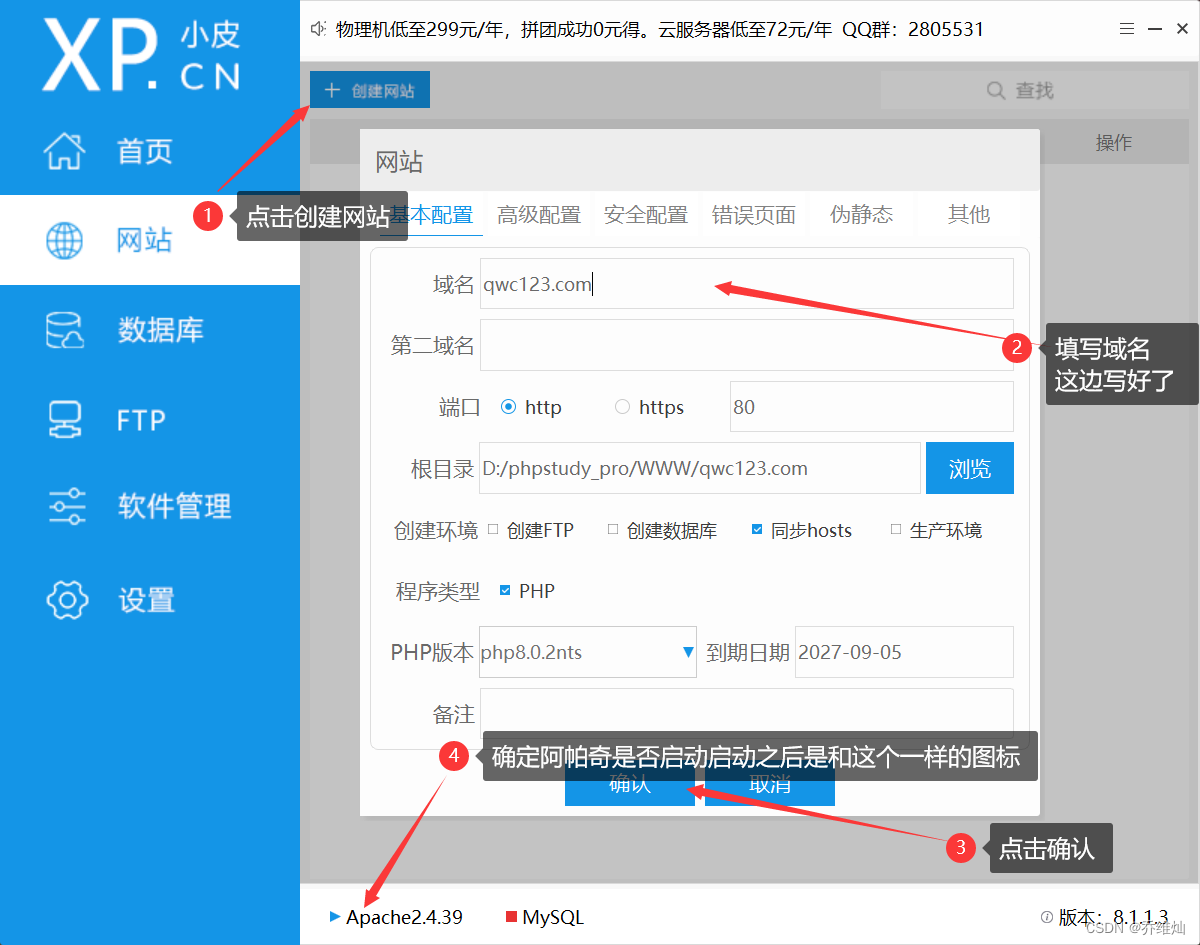Switch to the 错误页面 tab
The width and height of the screenshot is (1200, 945).
point(754,214)
